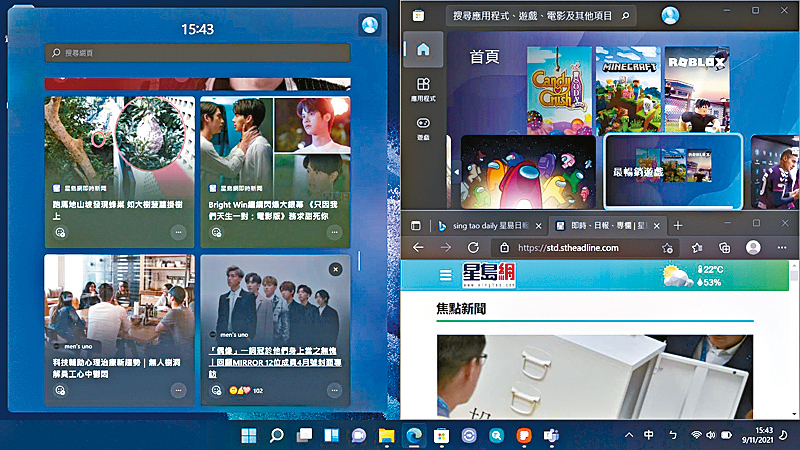Switch input method 中 indicator
This screenshot has height=450, width=800.
pos(648,435)
